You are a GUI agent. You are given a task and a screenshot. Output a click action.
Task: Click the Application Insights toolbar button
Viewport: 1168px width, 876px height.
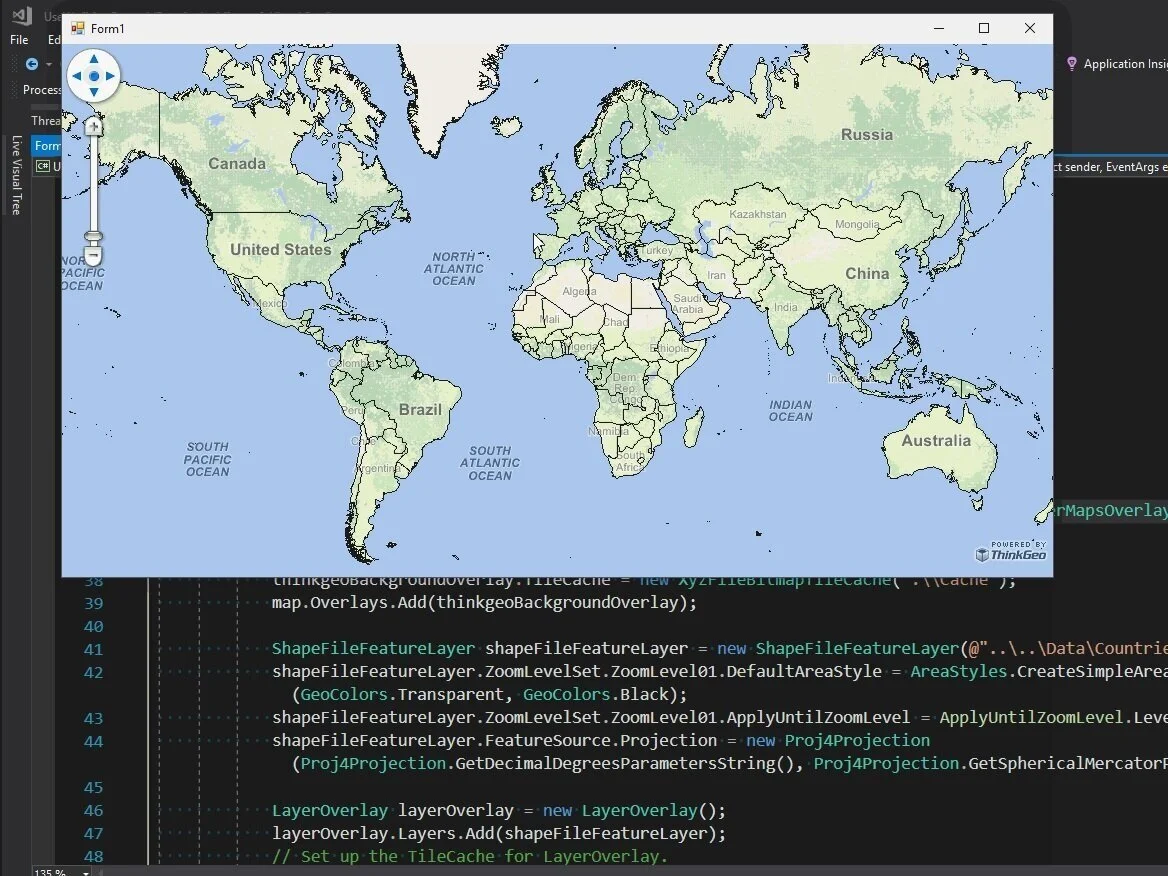click(x=1117, y=64)
